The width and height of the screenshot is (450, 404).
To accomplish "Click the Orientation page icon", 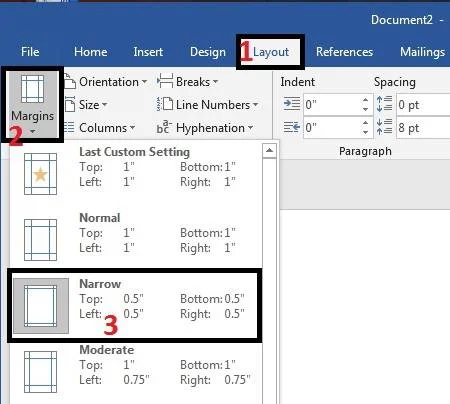I will [x=70, y=81].
